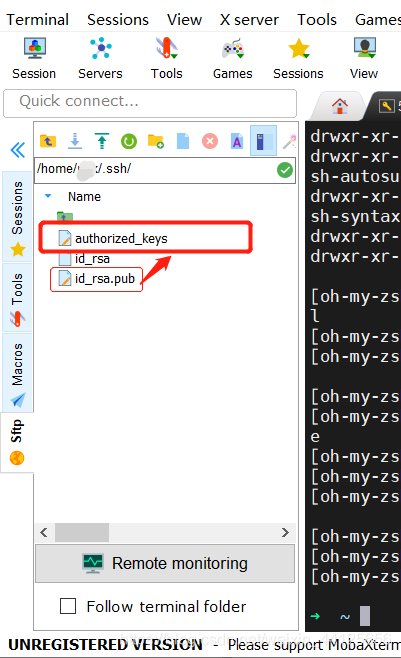Enable the Follow terminal folder checkbox
The height and width of the screenshot is (658, 401).
click(x=68, y=606)
